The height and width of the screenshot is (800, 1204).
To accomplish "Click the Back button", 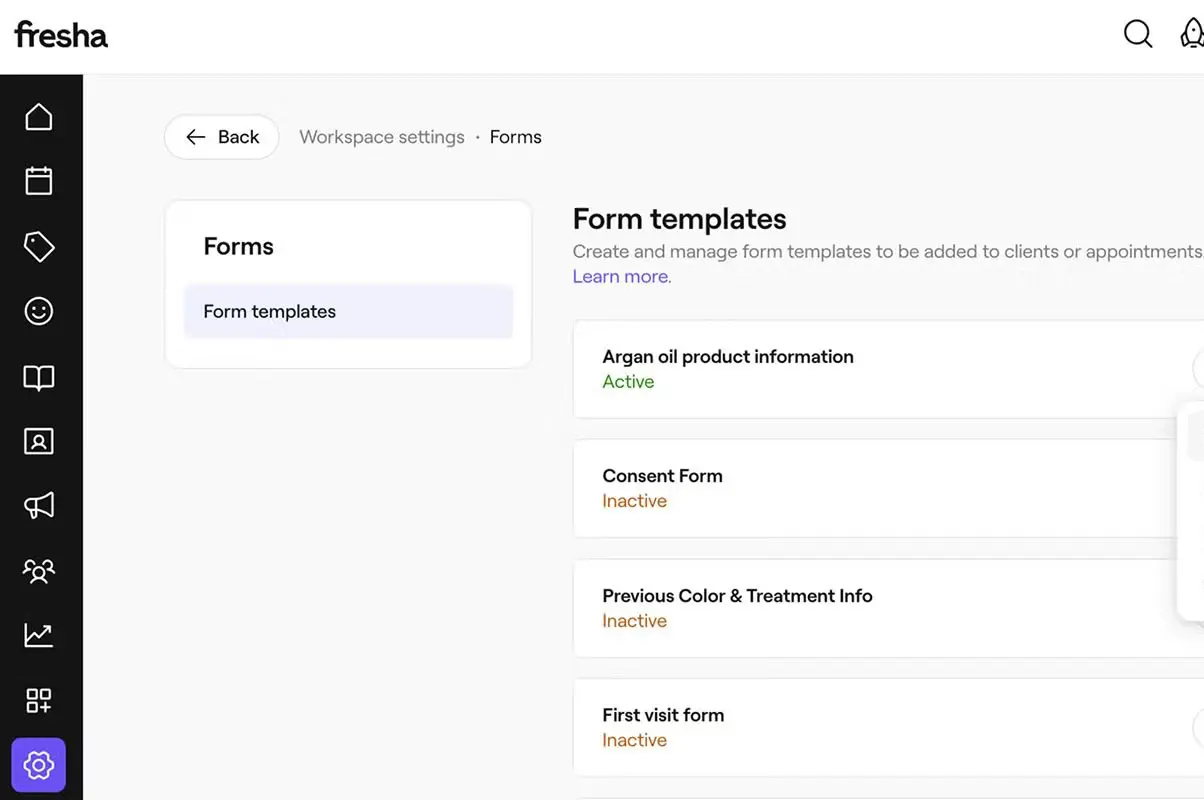I will (221, 136).
